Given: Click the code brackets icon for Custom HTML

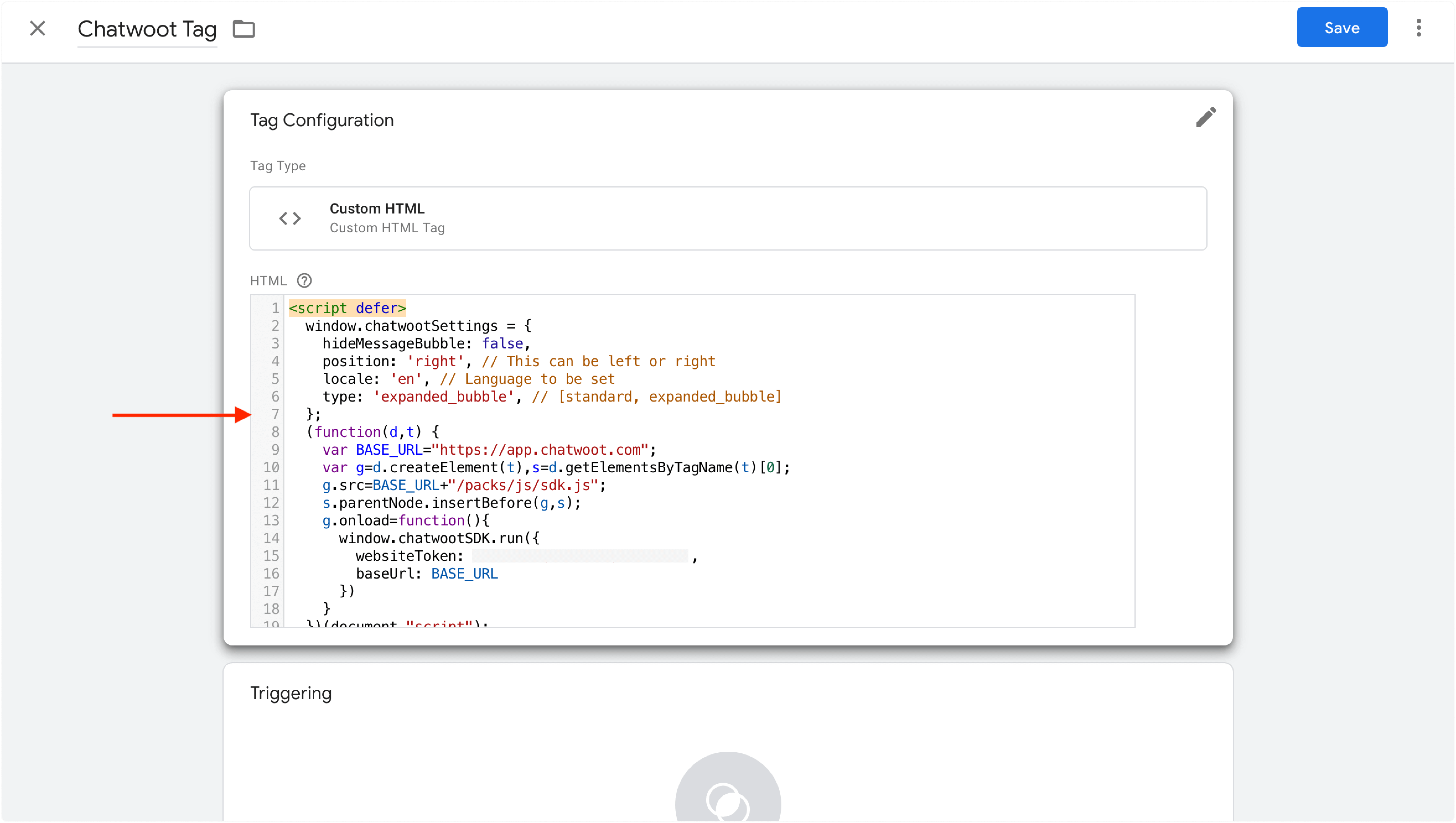Looking at the screenshot, I should 290,218.
